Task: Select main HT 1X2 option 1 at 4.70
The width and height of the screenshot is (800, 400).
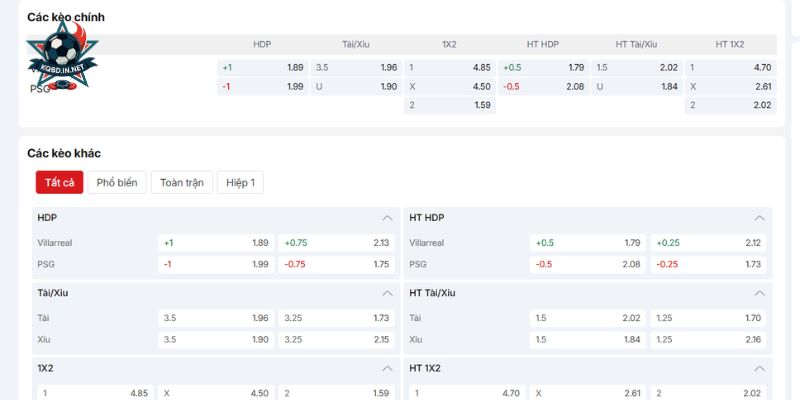Action: (x=731, y=68)
